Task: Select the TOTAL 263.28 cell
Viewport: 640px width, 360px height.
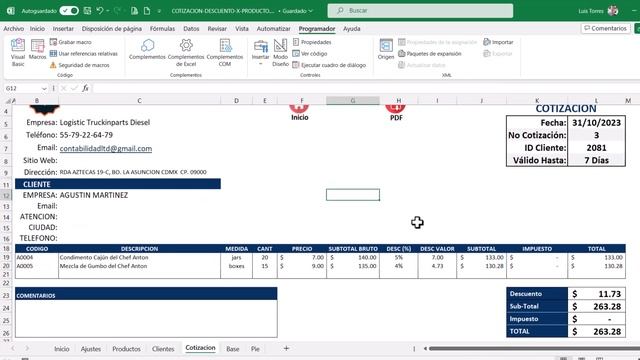Action: tap(596, 331)
